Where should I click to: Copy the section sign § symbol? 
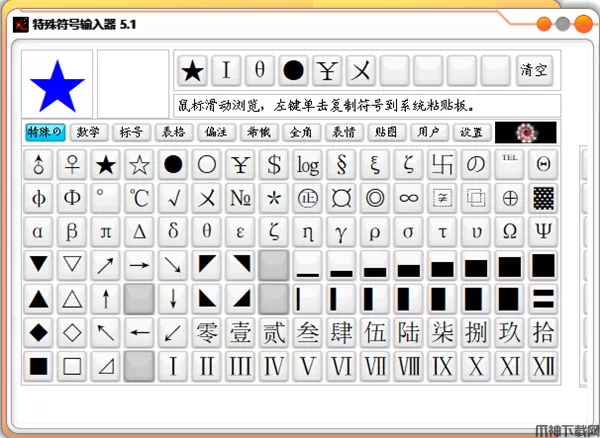tap(342, 164)
